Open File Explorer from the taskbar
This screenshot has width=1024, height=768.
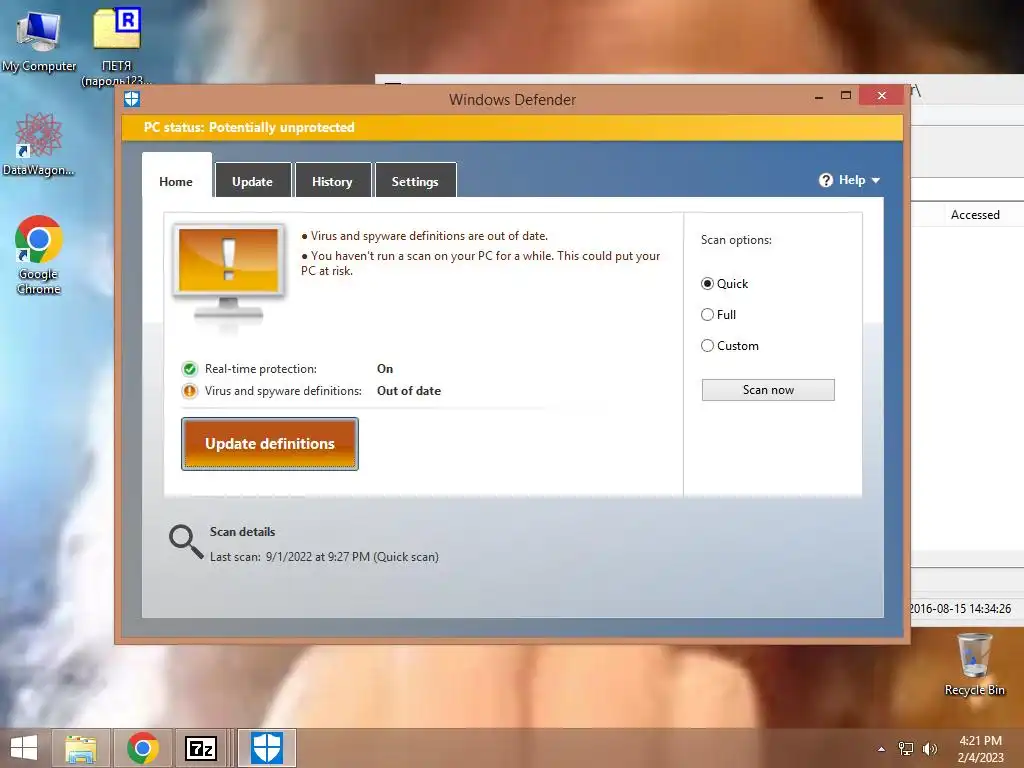tap(81, 748)
